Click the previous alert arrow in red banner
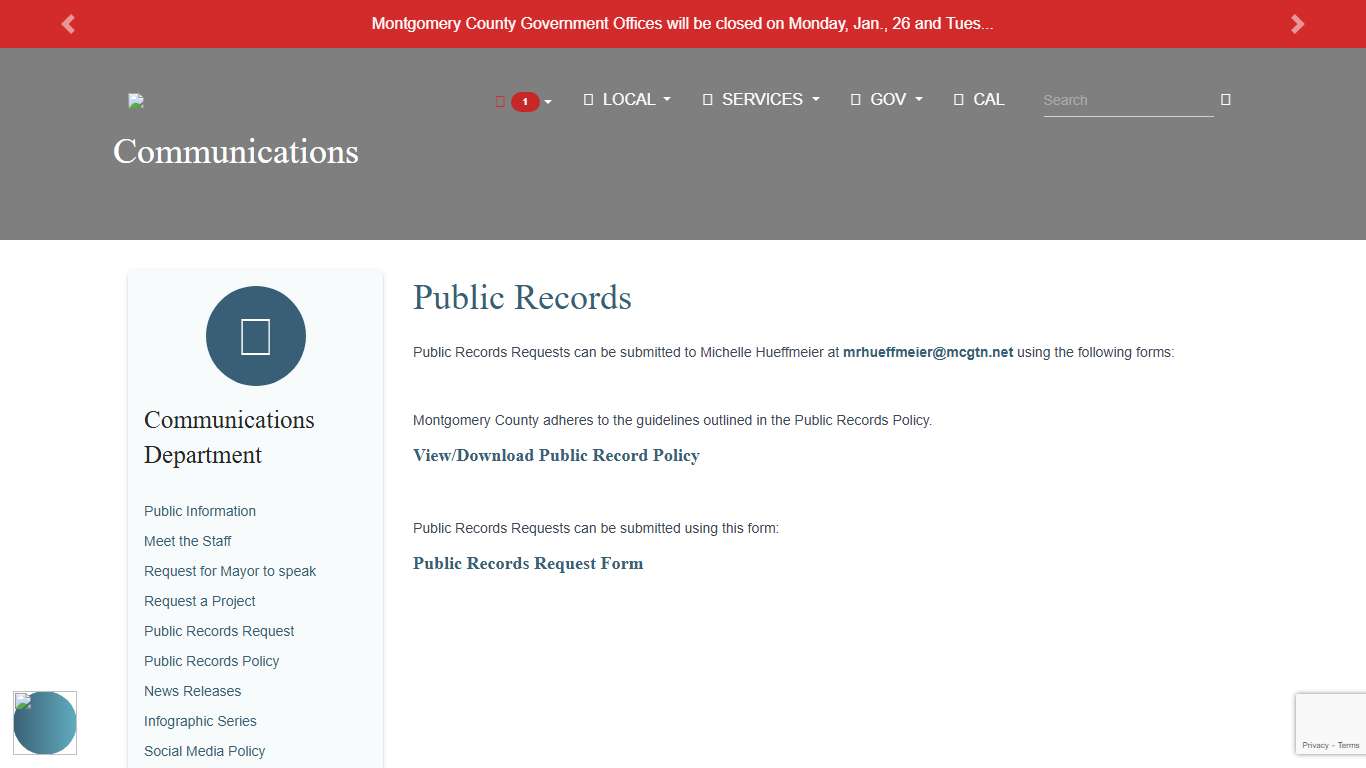 tap(68, 24)
